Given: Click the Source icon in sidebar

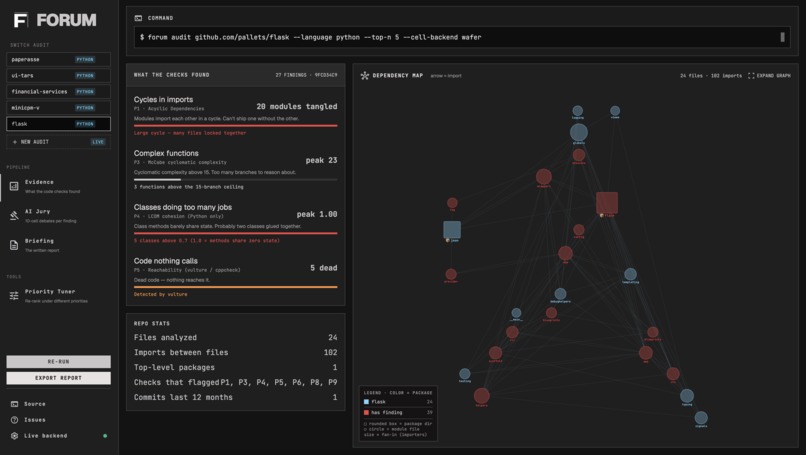Looking at the screenshot, I should (x=14, y=404).
